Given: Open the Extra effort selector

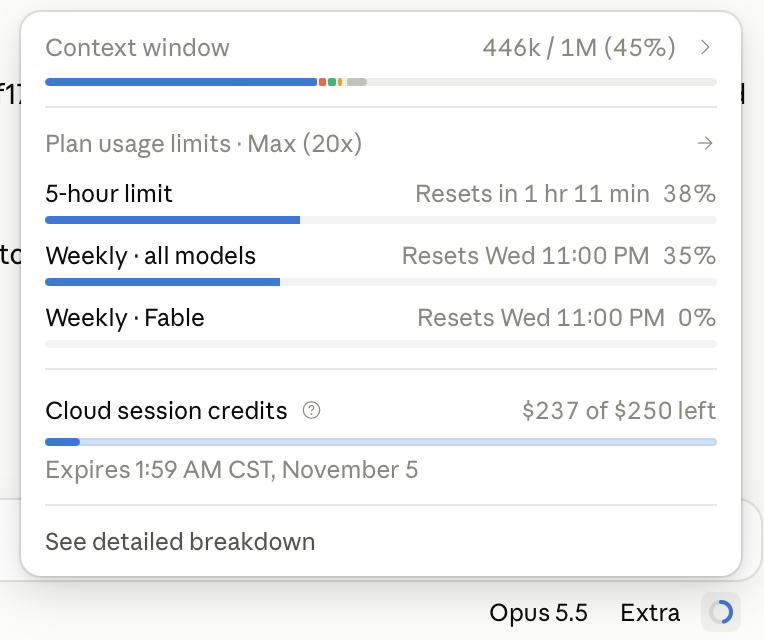Looking at the screenshot, I should [649, 612].
